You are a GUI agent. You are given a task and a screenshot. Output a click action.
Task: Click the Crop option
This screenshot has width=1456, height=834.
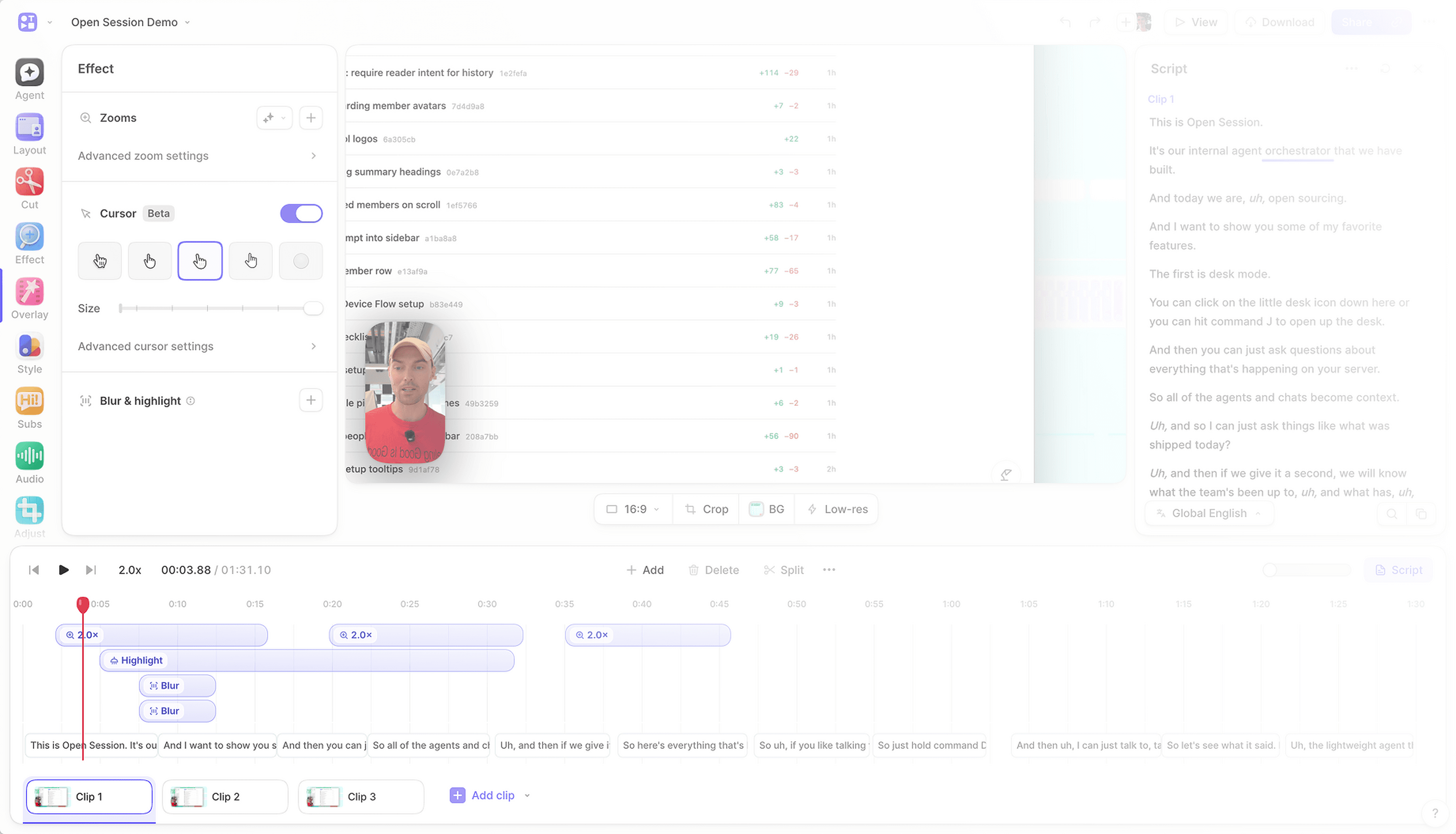pyautogui.click(x=707, y=509)
